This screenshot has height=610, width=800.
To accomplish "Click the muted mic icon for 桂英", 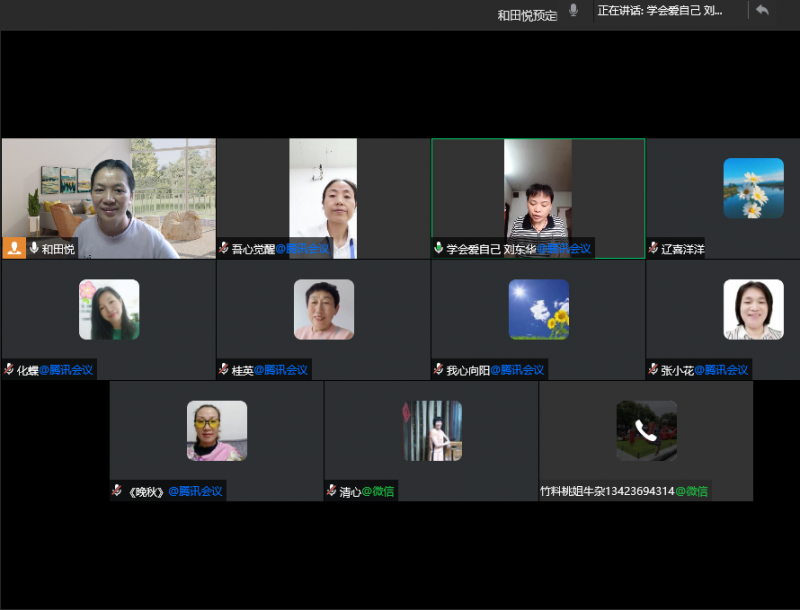I will tap(224, 369).
